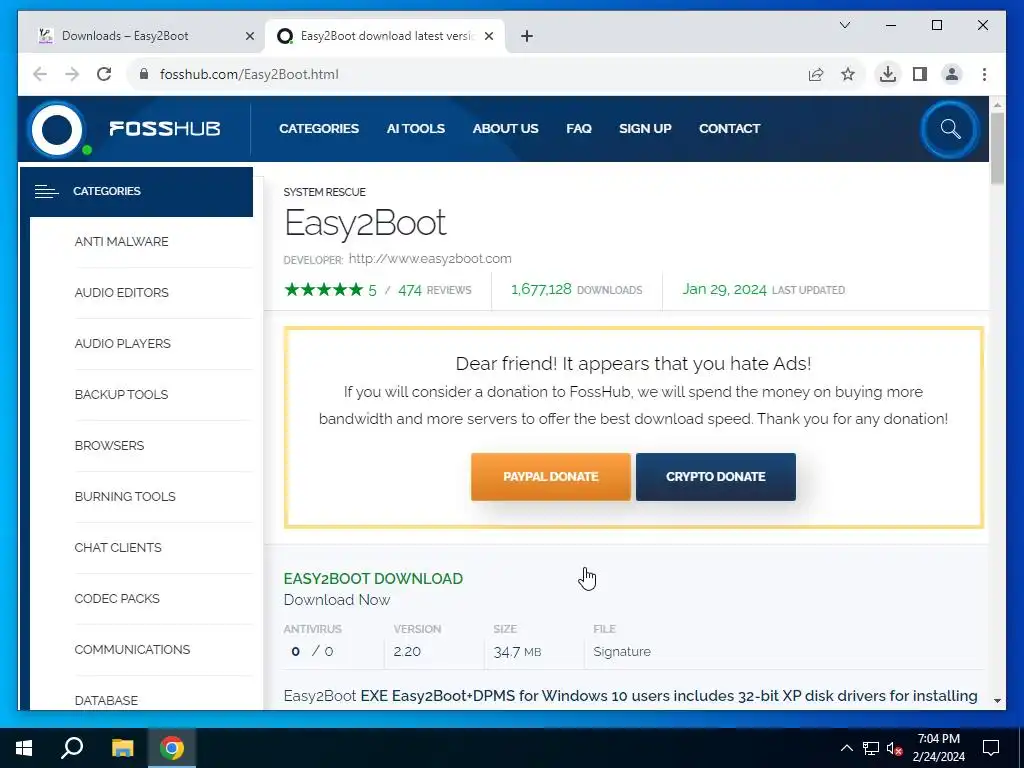Open the Chrome profile avatar
The image size is (1024, 768).
pyautogui.click(x=952, y=74)
